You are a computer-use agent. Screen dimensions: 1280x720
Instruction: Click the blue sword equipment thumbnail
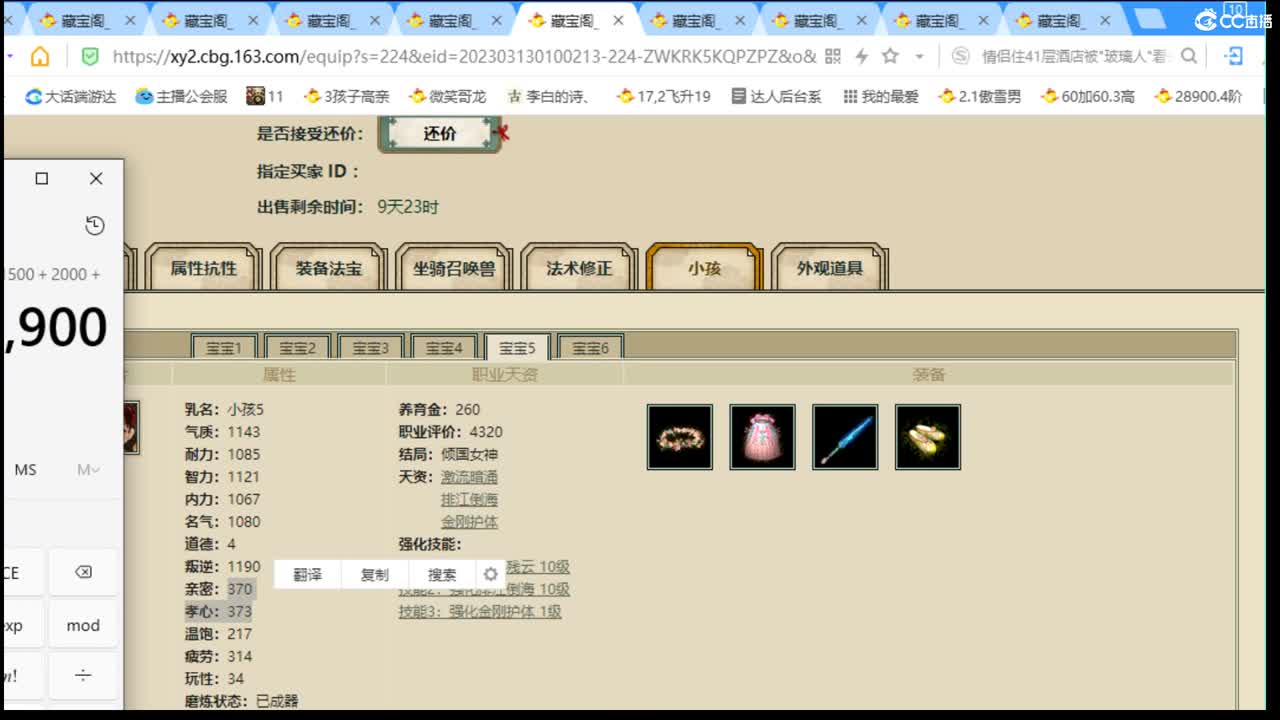point(845,437)
